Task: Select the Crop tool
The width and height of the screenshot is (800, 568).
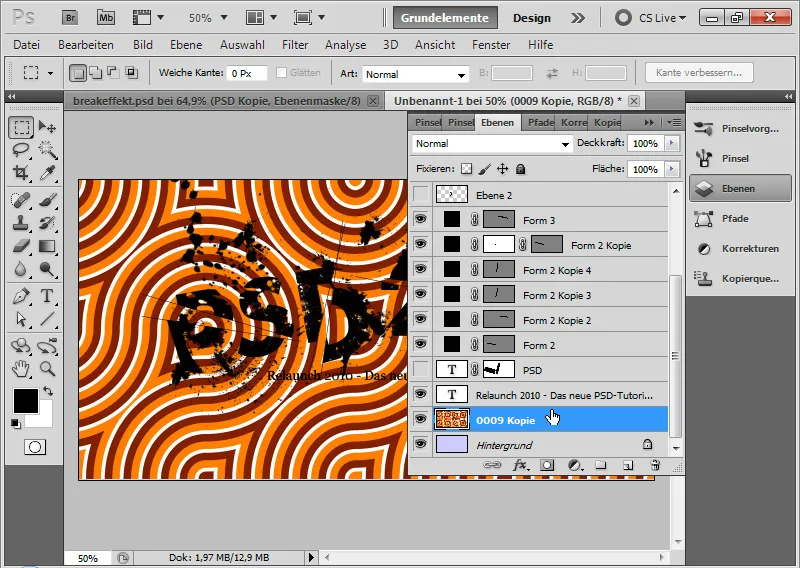Action: (x=21, y=173)
